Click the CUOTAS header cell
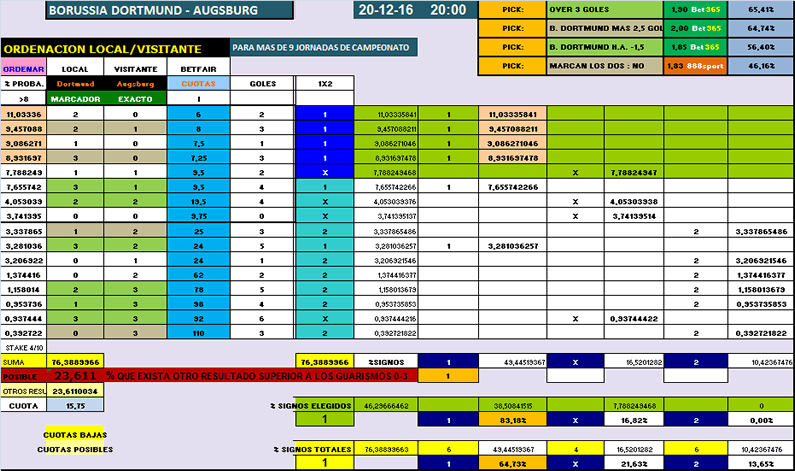 [x=198, y=84]
